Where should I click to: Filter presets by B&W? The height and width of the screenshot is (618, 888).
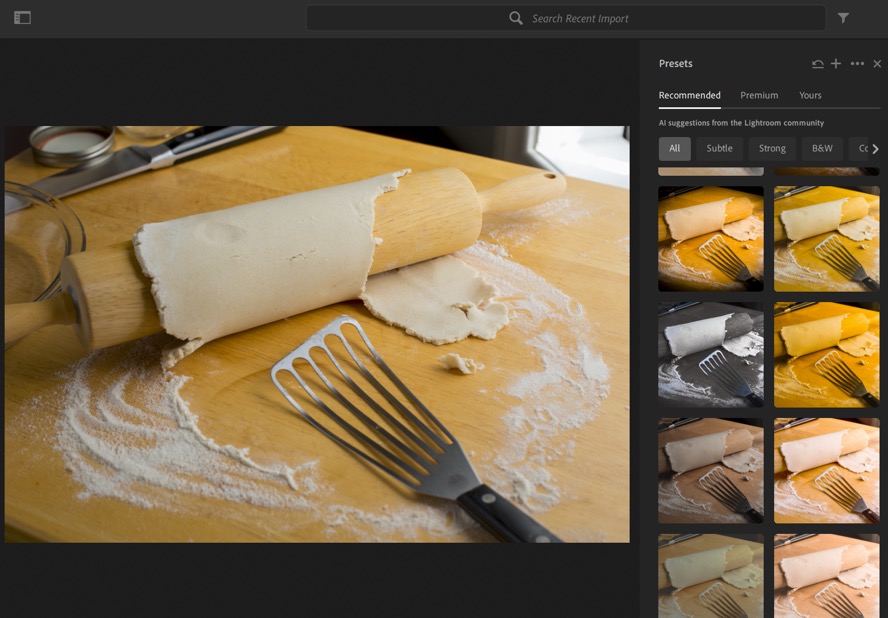[x=822, y=149]
